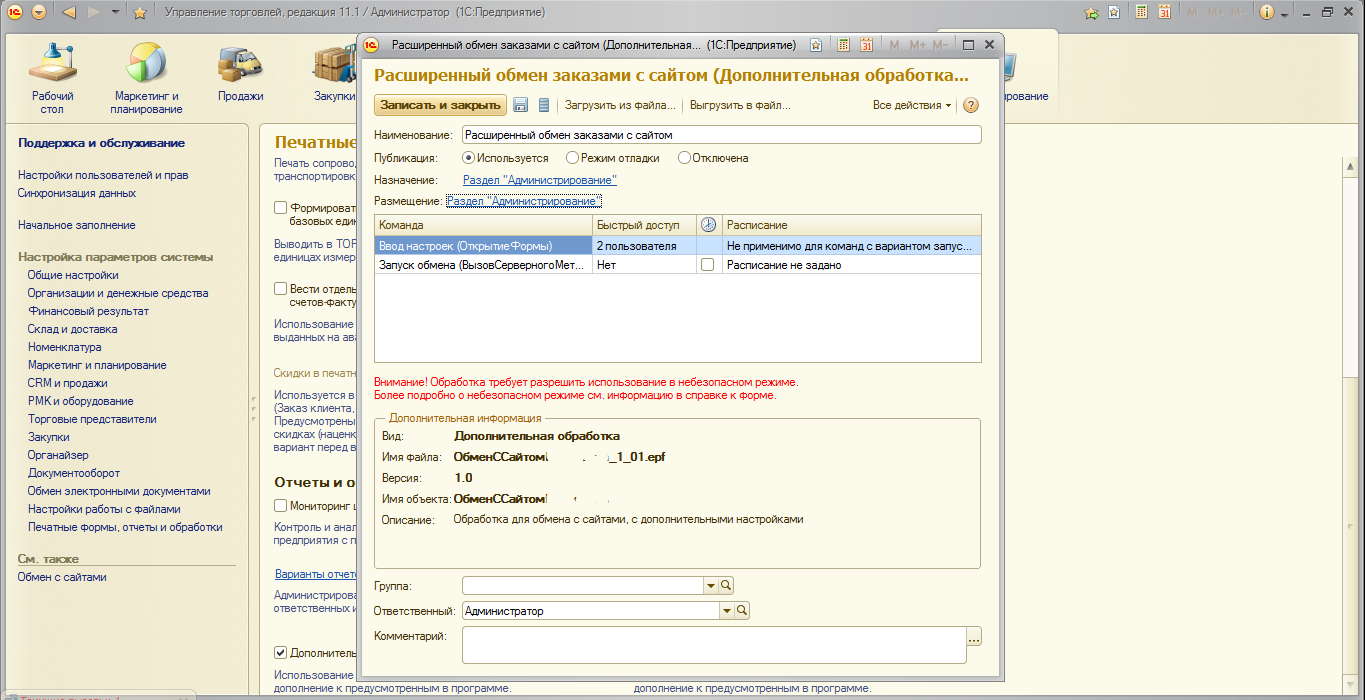Click Загрузить из файла... button
This screenshot has width=1366, height=700.
620,105
